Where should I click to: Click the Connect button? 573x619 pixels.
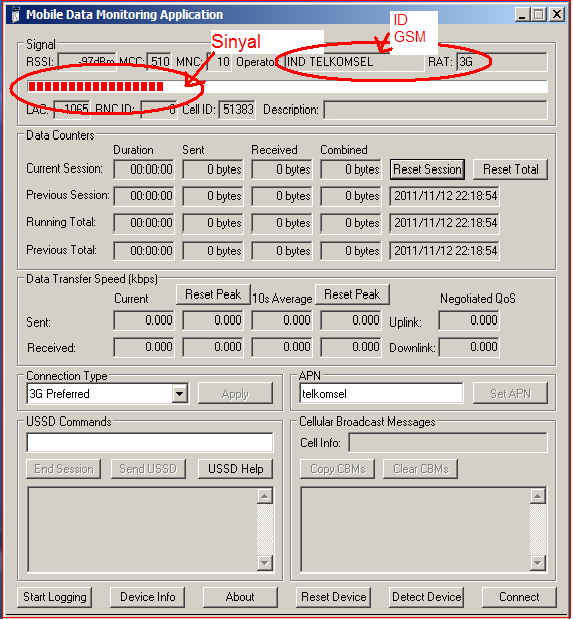tap(519, 597)
